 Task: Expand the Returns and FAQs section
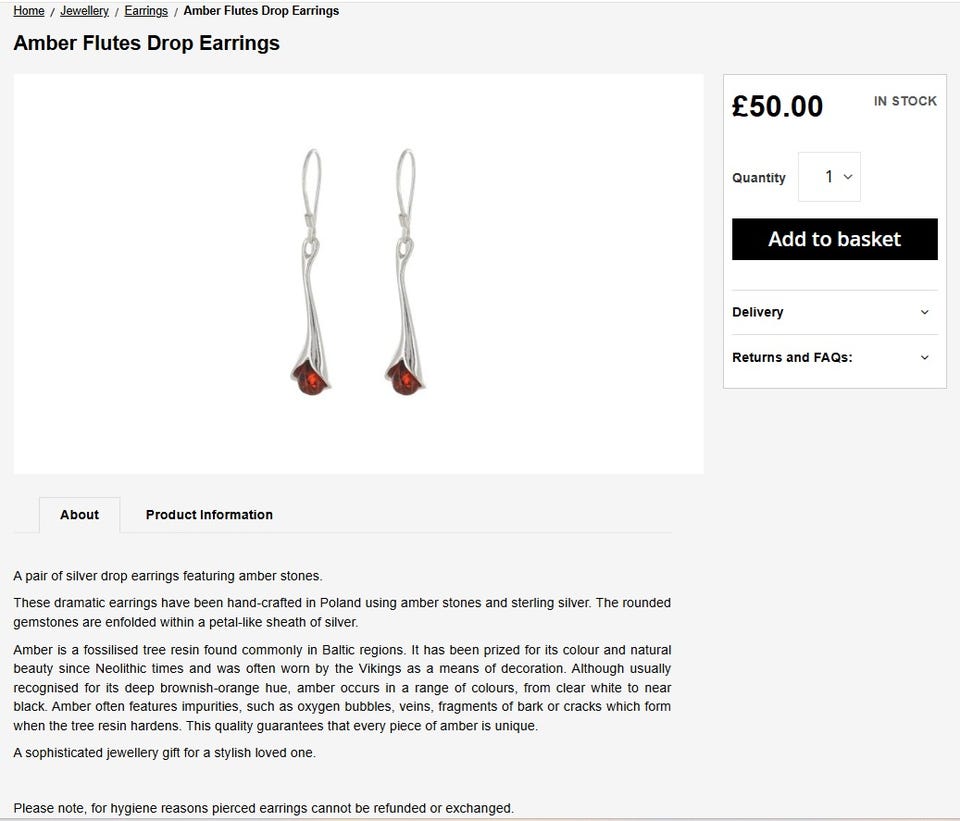792,357
